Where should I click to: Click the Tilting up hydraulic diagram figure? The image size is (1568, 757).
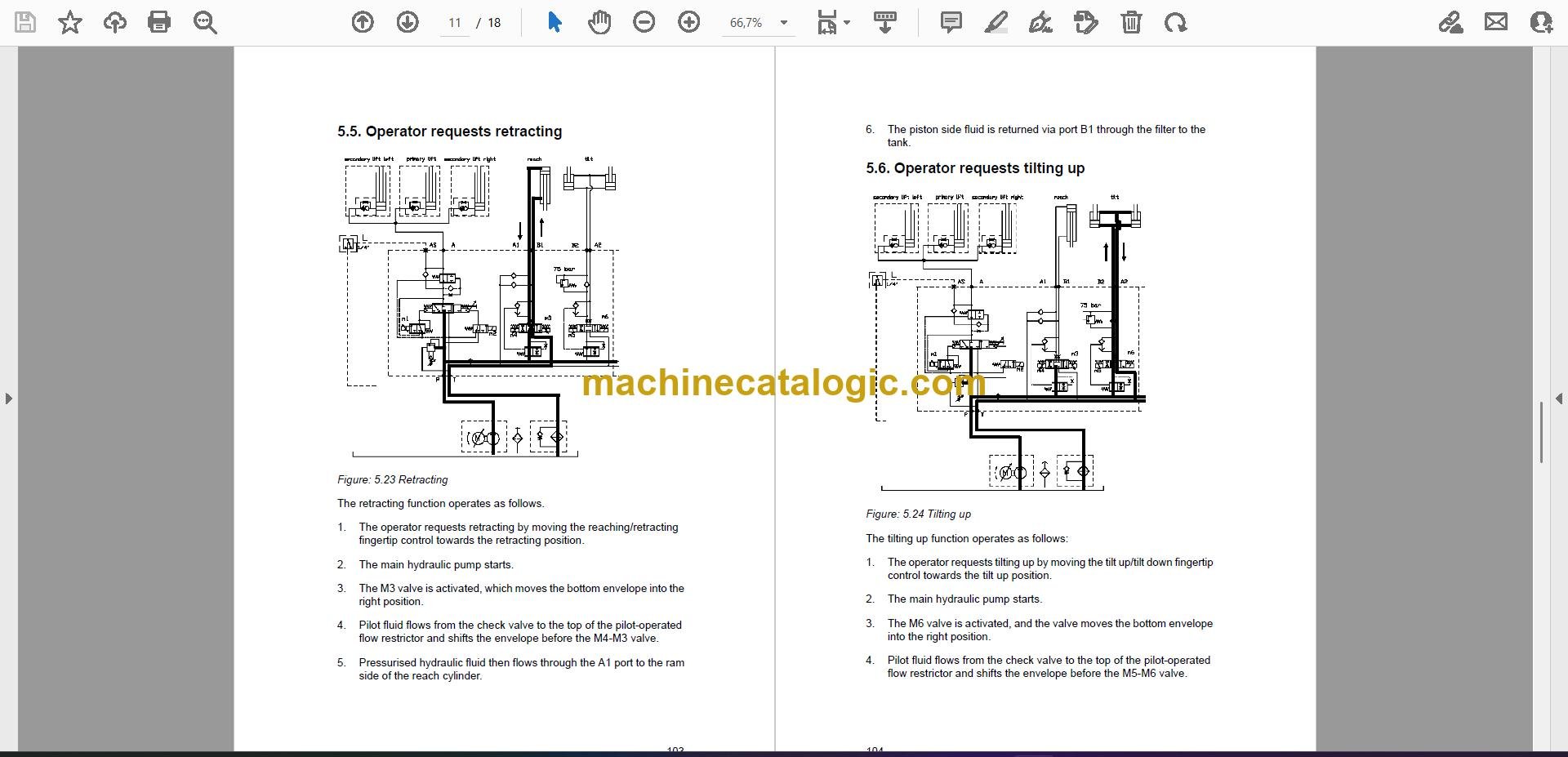click(x=1008, y=342)
